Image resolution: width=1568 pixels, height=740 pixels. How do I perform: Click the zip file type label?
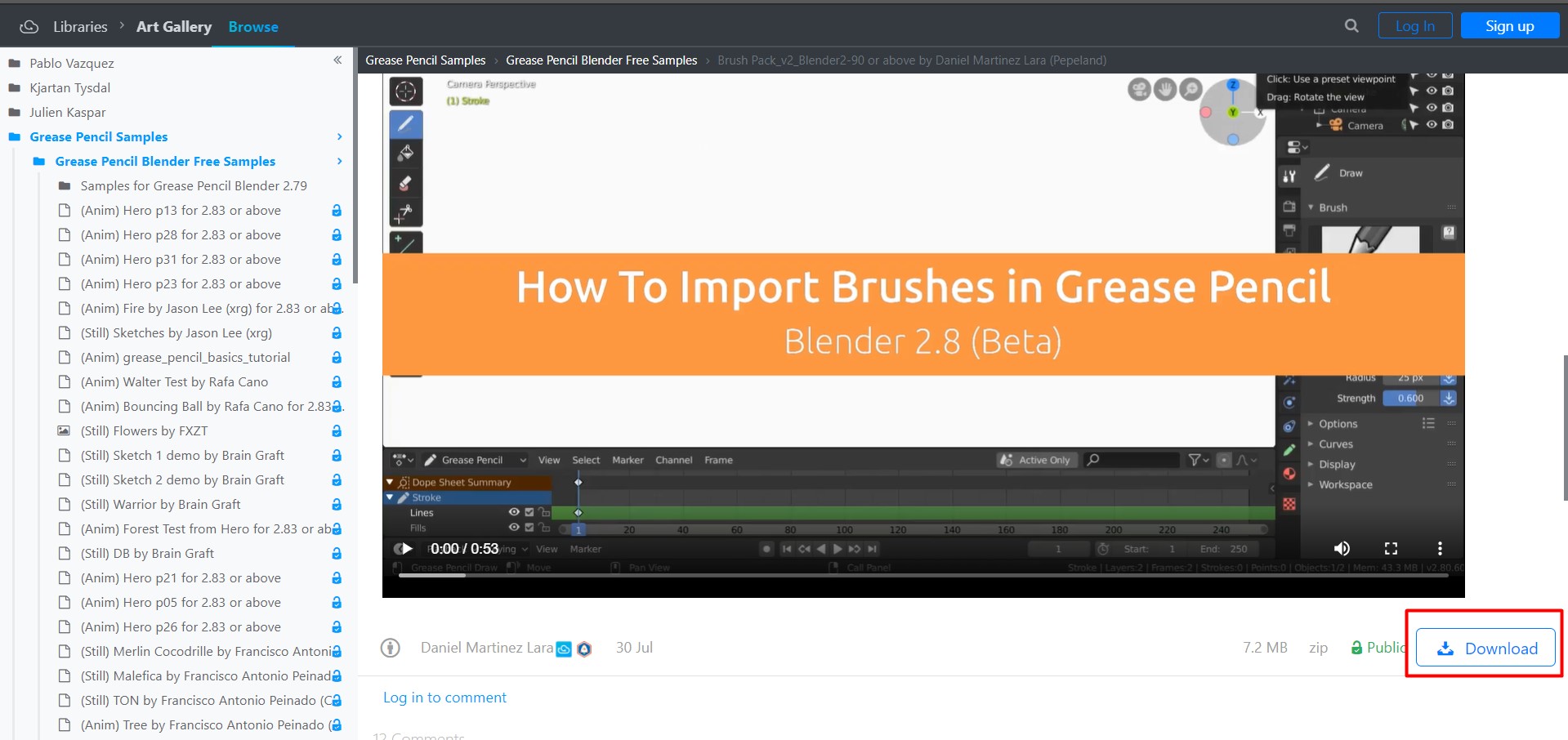pos(1318,648)
